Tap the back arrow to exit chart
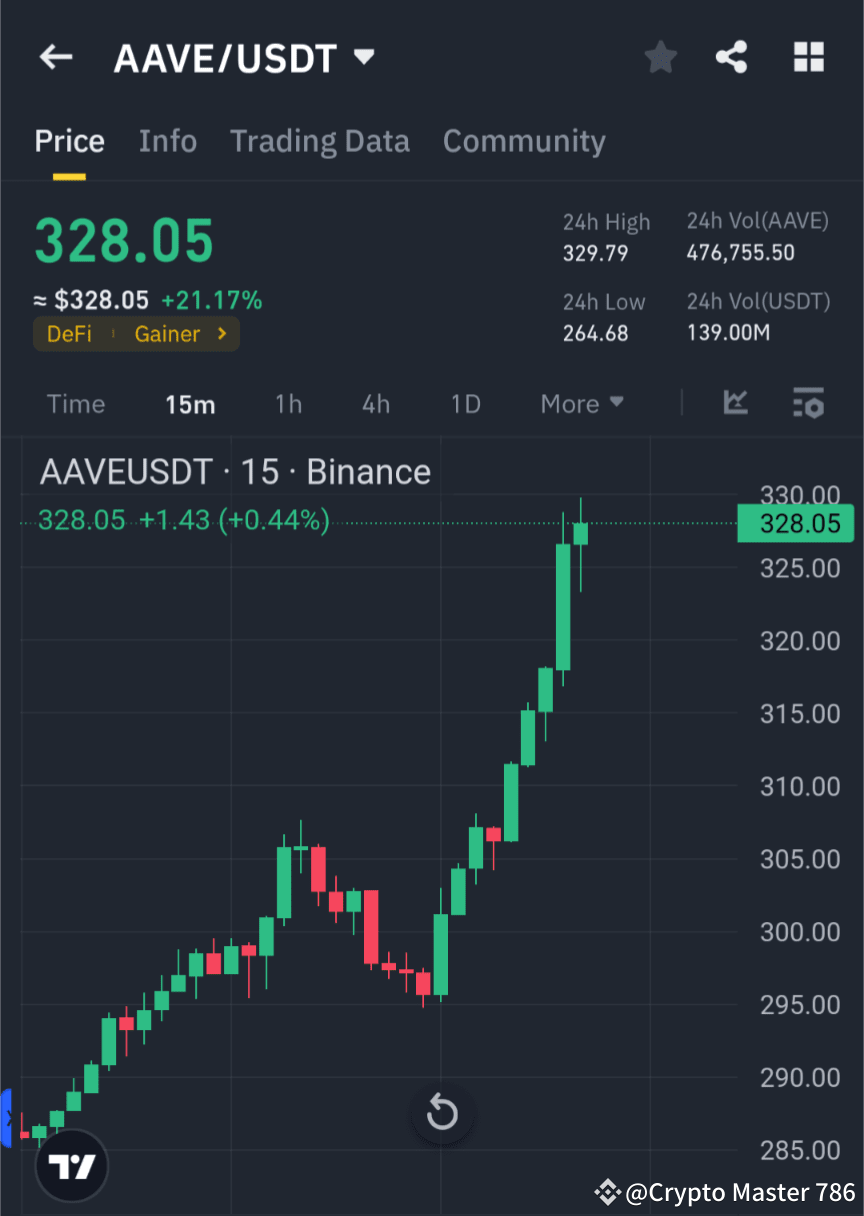The image size is (864, 1216). (55, 57)
